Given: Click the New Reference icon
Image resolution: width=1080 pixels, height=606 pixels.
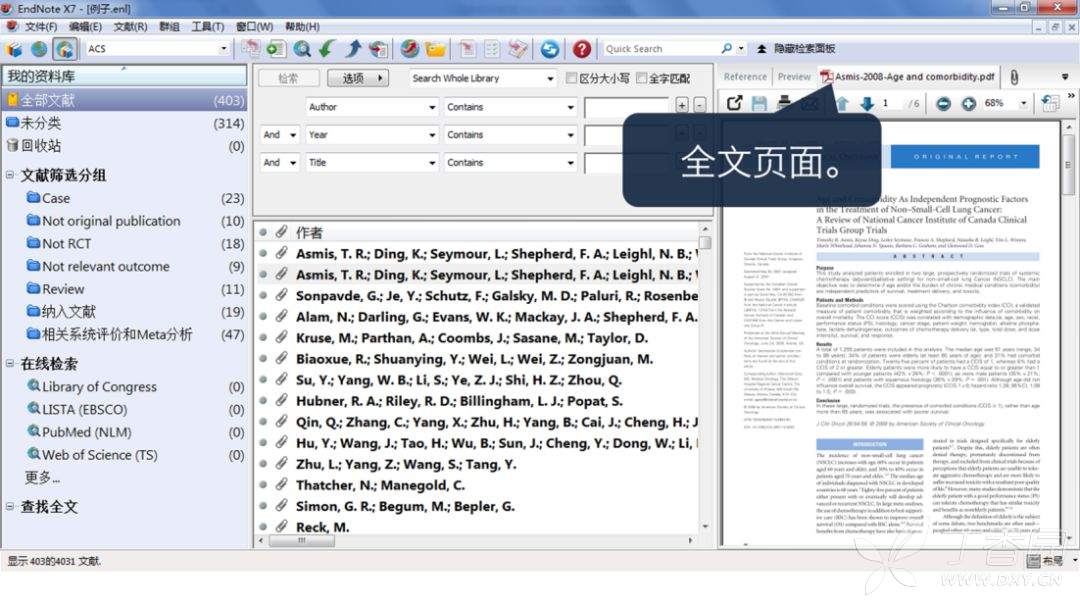Looking at the screenshot, I should tap(276, 49).
